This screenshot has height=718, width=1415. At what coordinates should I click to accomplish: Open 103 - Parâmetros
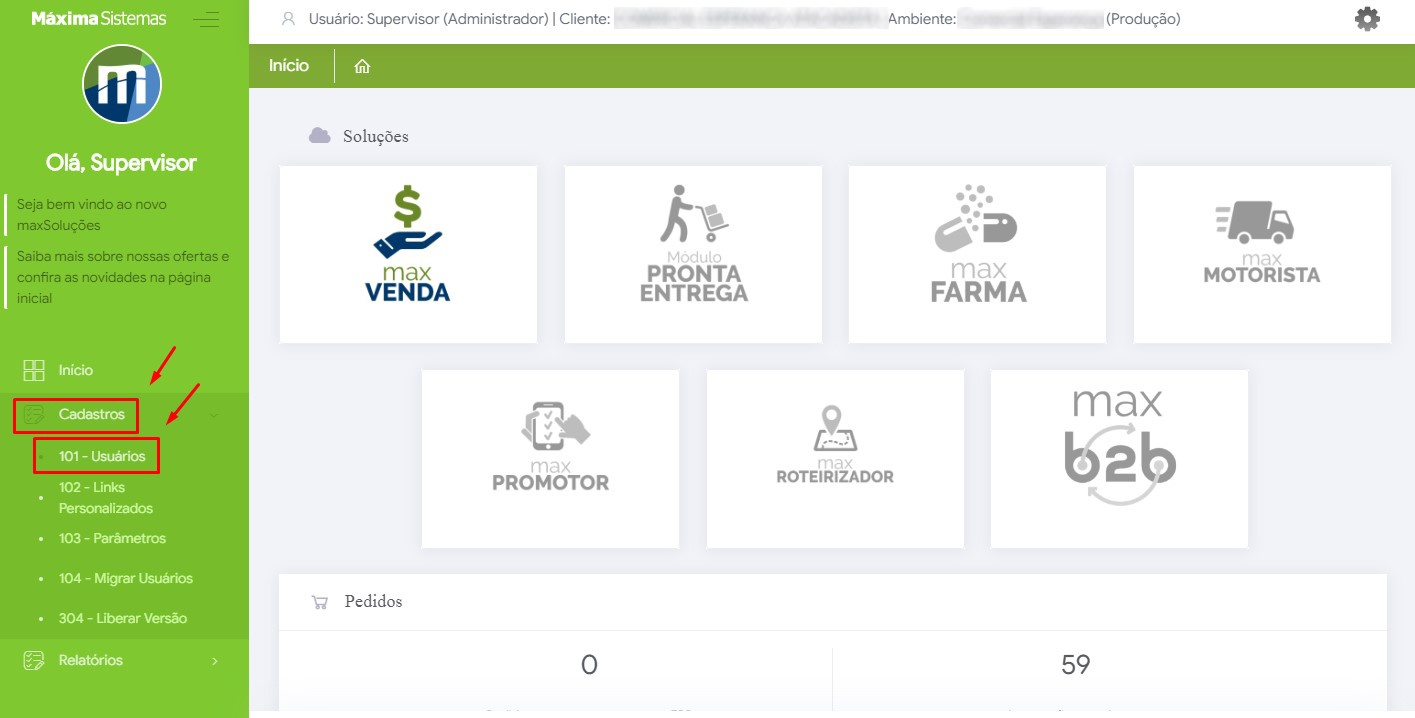(x=112, y=538)
